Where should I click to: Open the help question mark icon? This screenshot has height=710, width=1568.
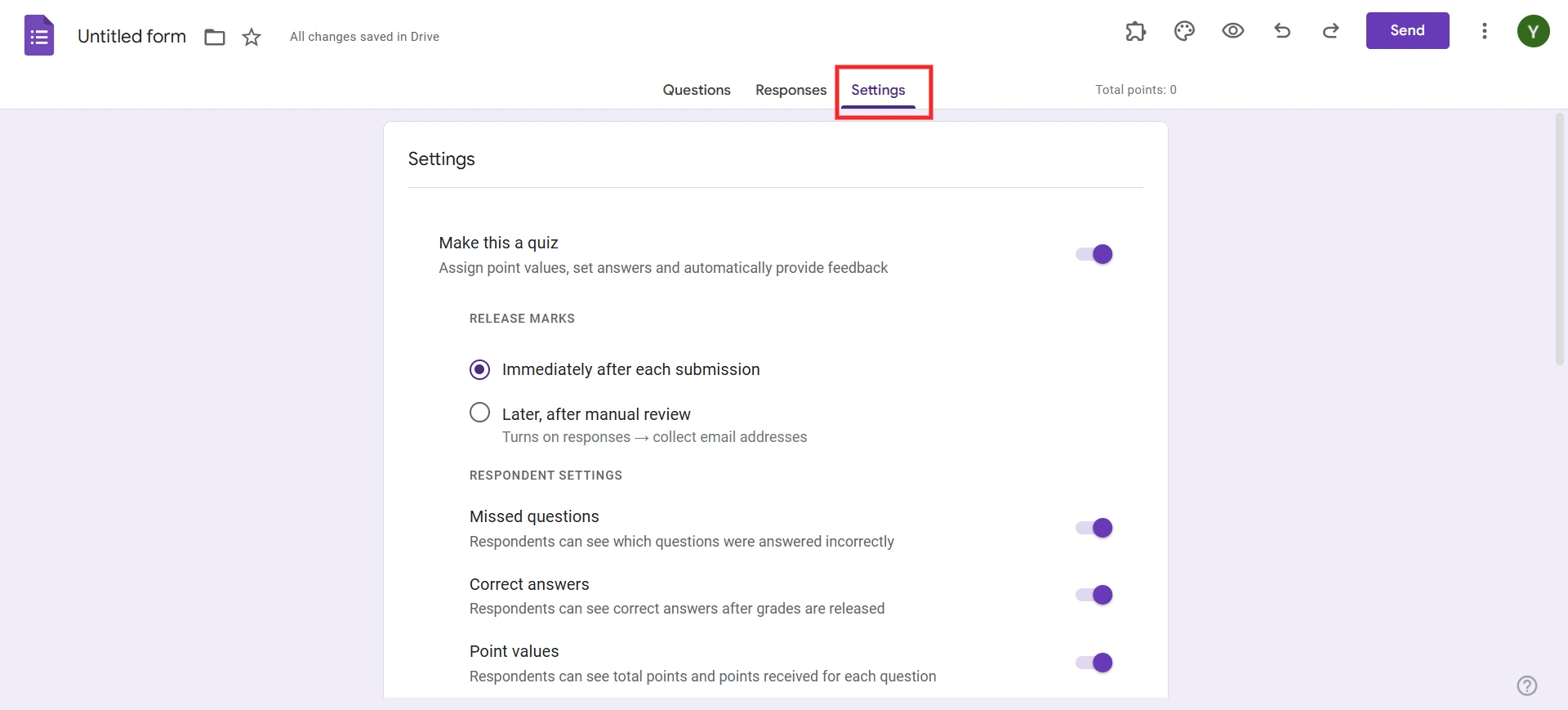[x=1527, y=685]
